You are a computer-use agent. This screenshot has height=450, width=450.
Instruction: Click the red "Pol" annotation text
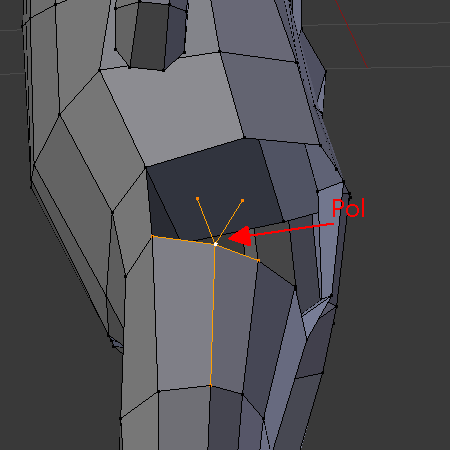click(x=348, y=208)
